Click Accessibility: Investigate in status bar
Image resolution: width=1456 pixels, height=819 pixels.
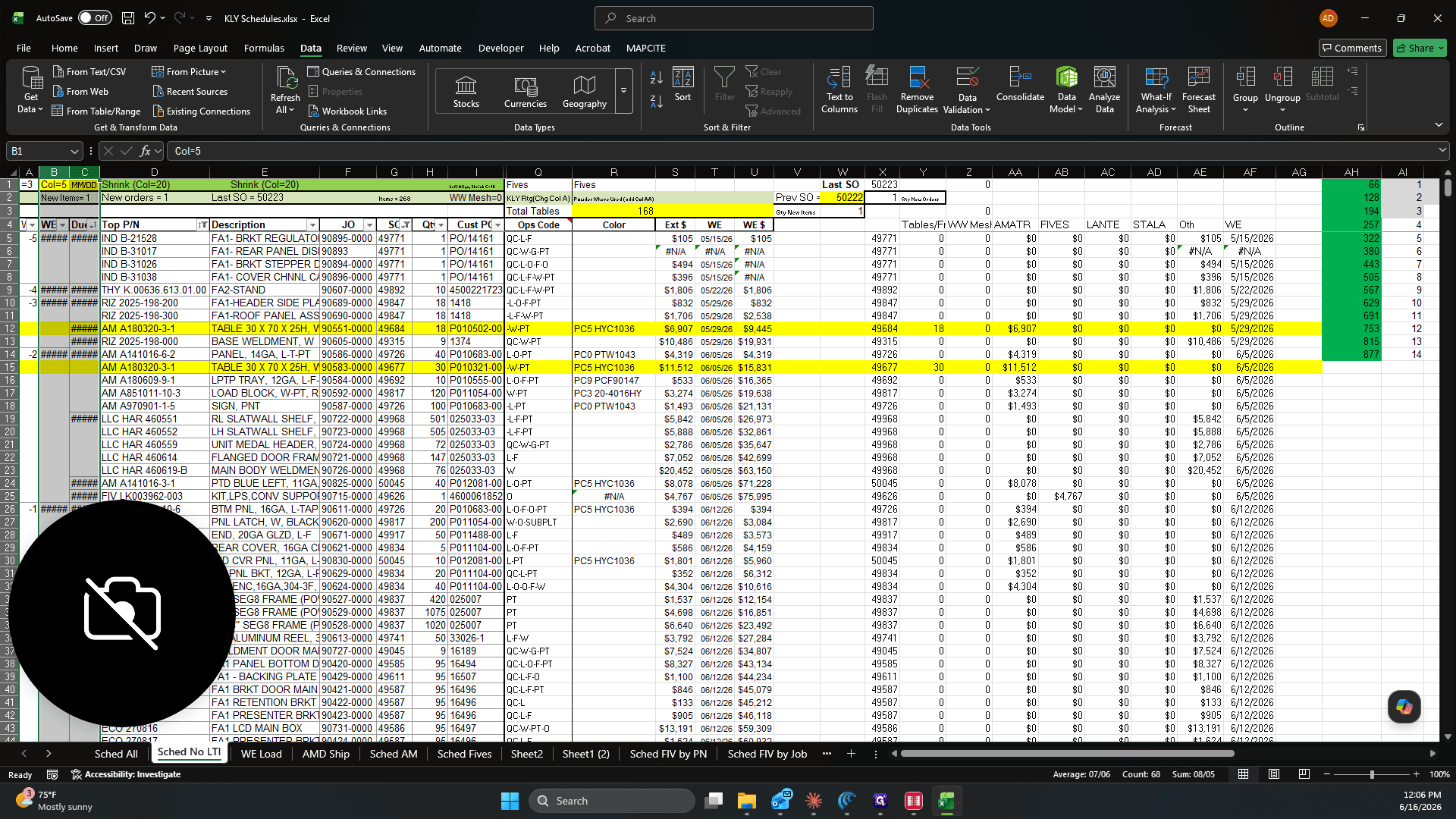point(125,774)
